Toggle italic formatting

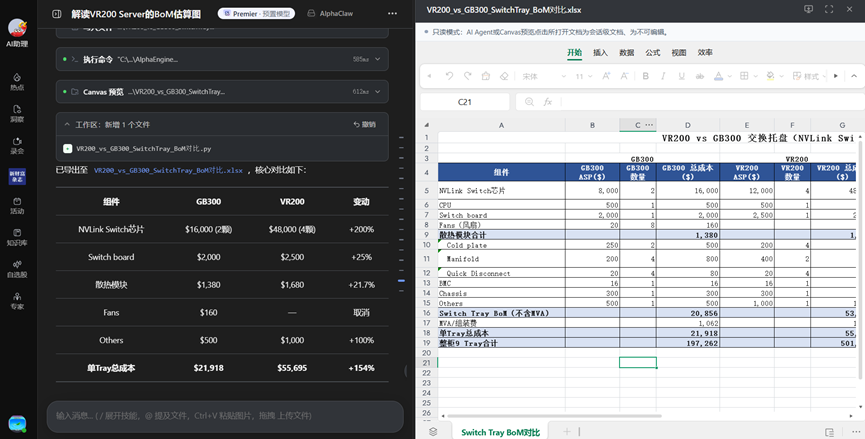pos(663,76)
